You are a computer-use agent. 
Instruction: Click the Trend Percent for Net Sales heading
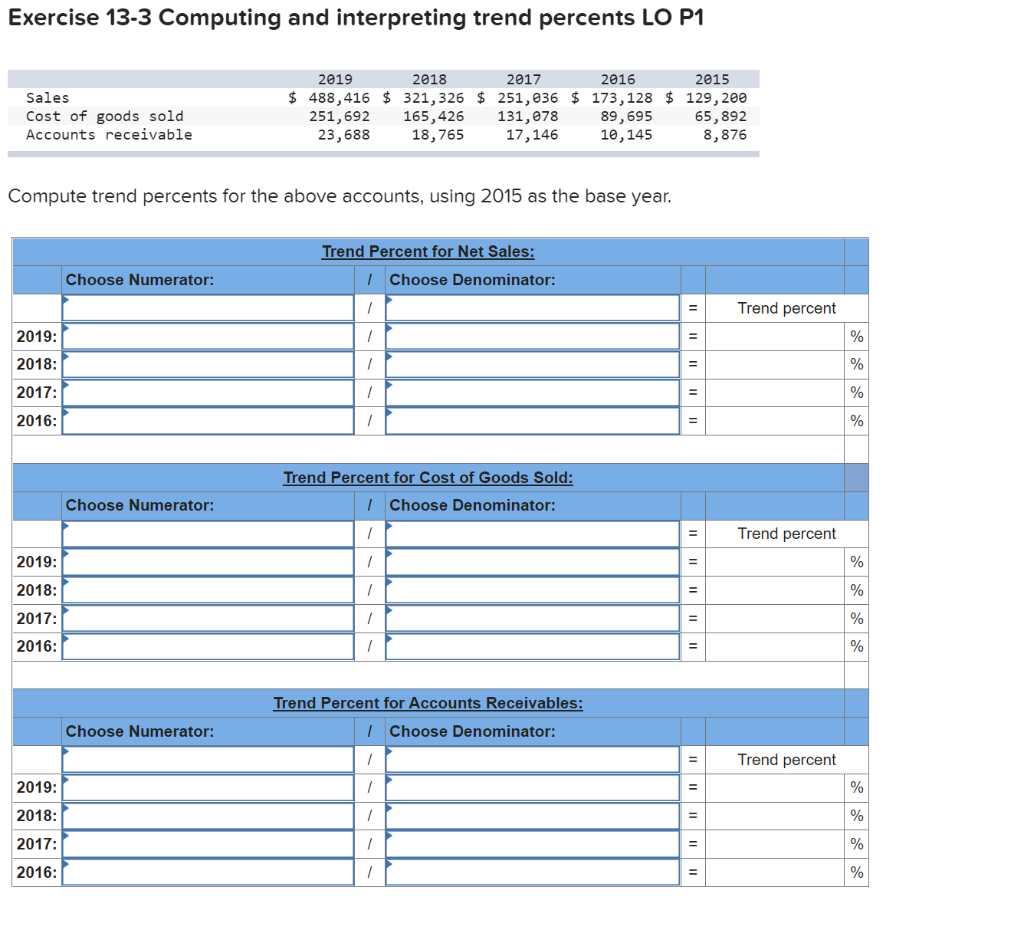(428, 251)
